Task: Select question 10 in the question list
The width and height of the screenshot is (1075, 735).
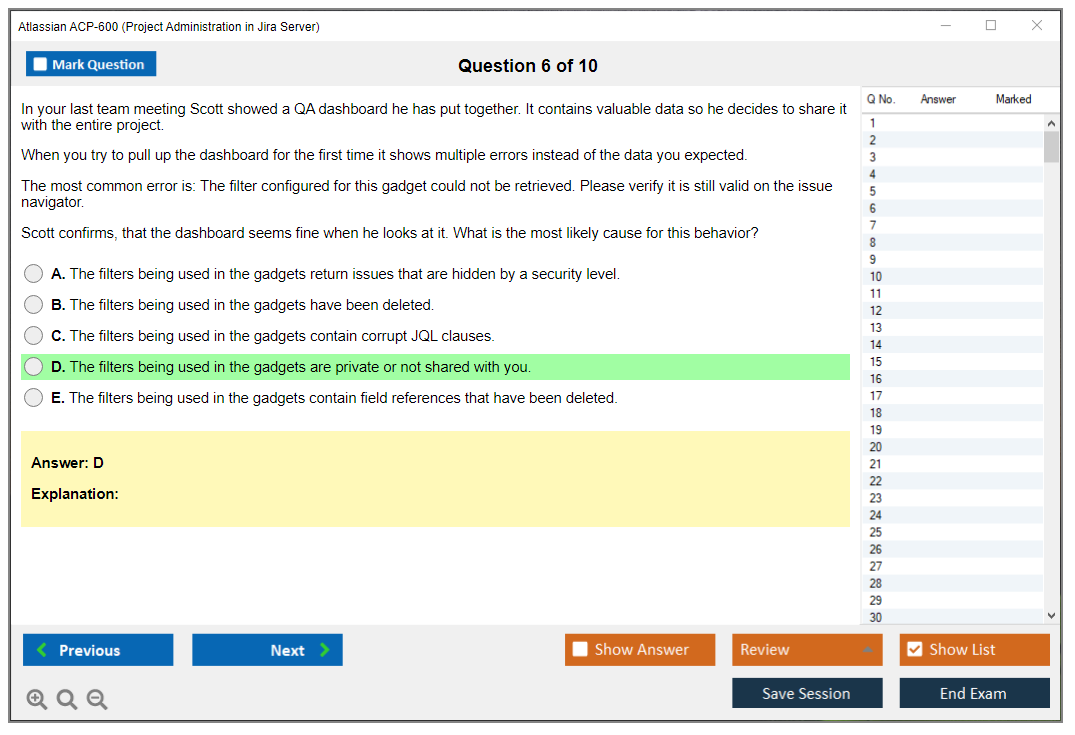Action: click(876, 277)
